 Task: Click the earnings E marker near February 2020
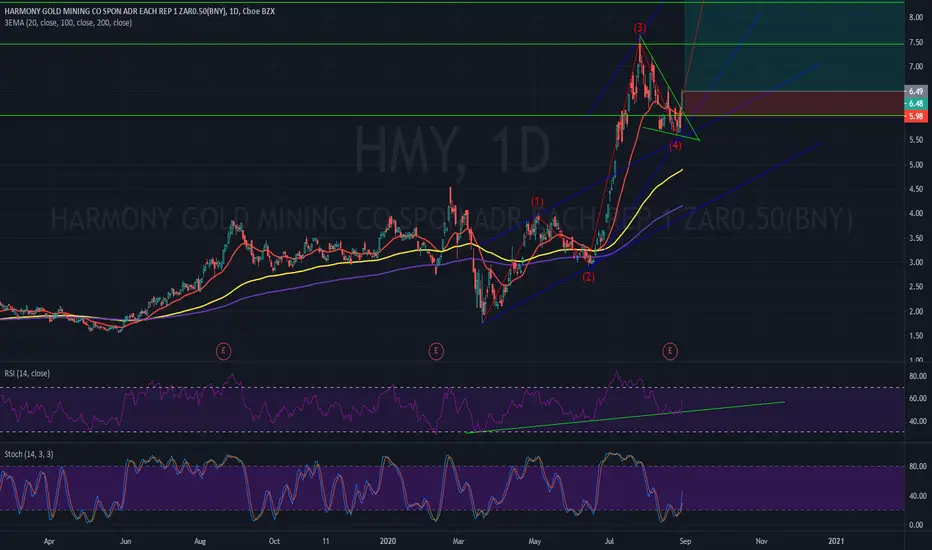(x=436, y=351)
